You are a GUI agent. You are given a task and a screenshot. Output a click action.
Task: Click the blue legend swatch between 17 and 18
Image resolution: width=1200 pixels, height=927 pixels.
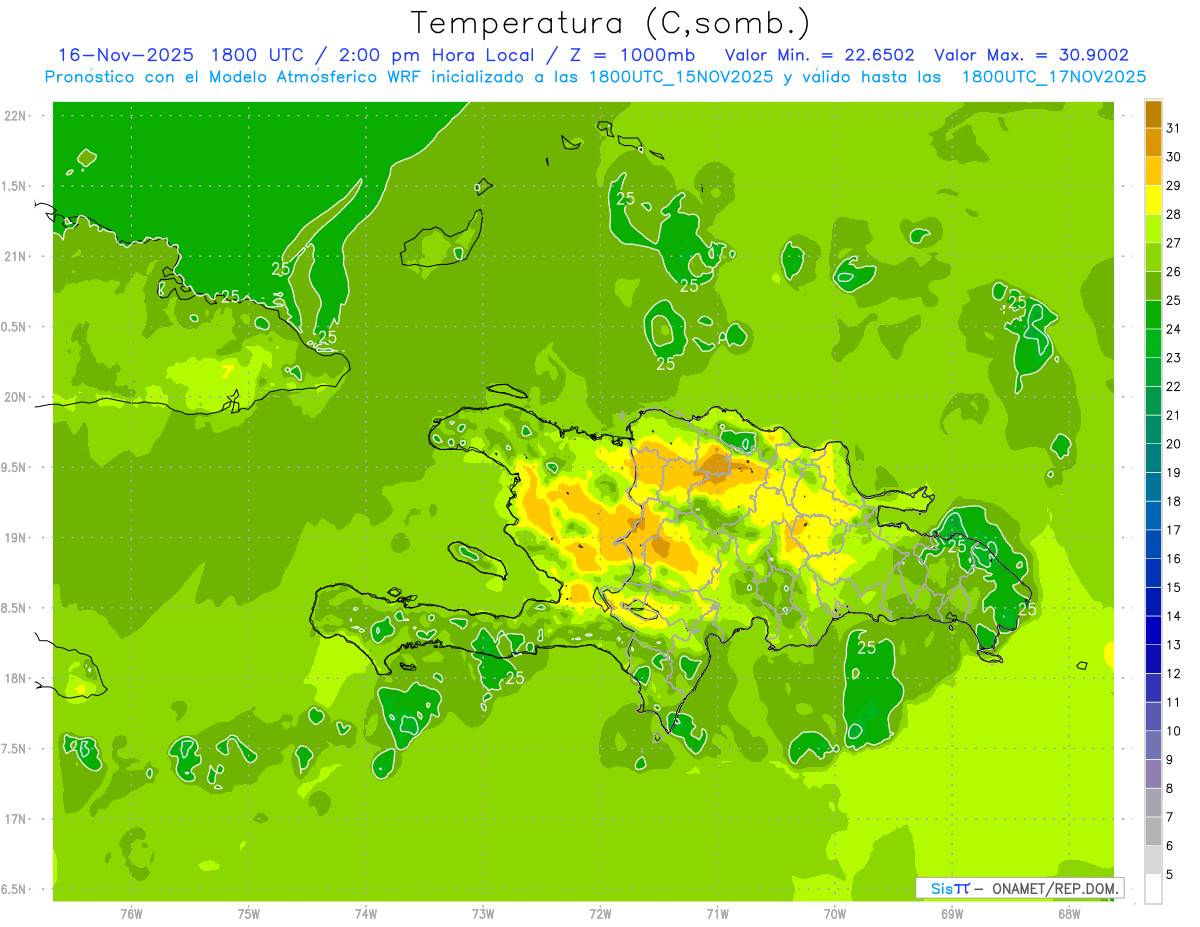(1153, 516)
